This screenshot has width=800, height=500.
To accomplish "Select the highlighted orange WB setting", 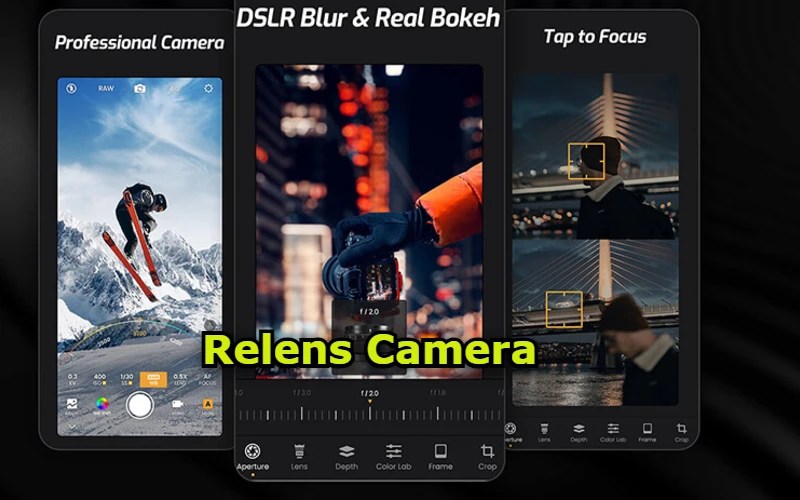I will pyautogui.click(x=154, y=379).
